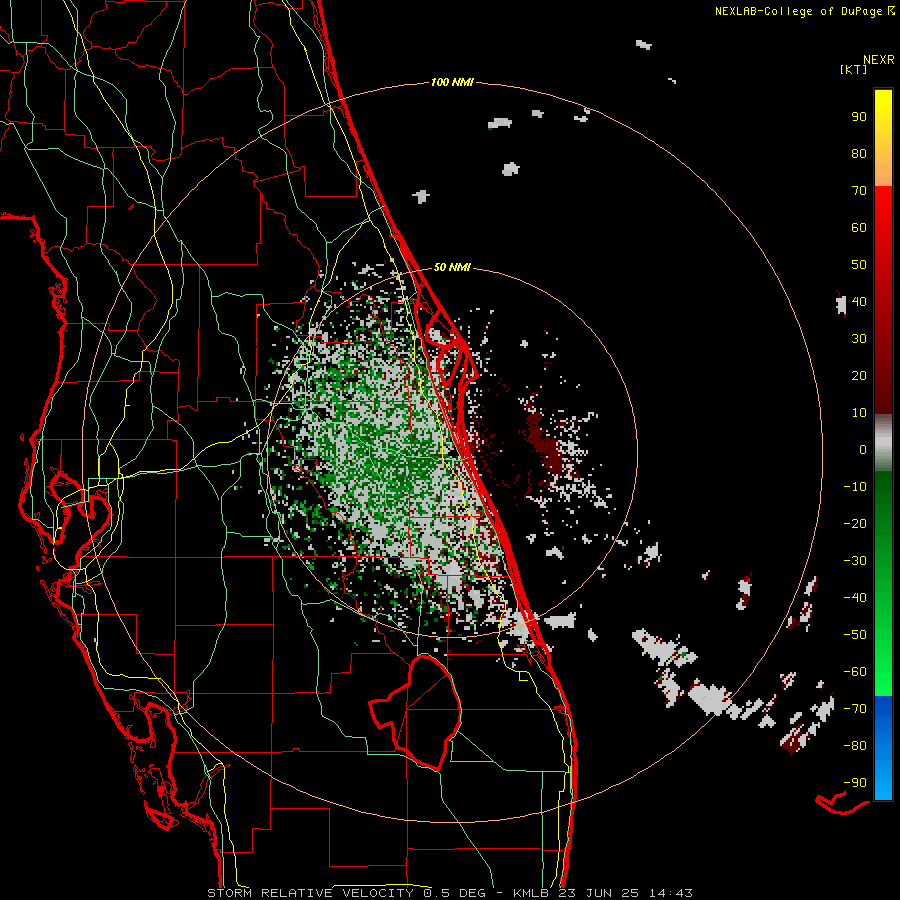Click the 0.5 DEG elevation text
This screenshot has width=900, height=900.
pos(454,893)
